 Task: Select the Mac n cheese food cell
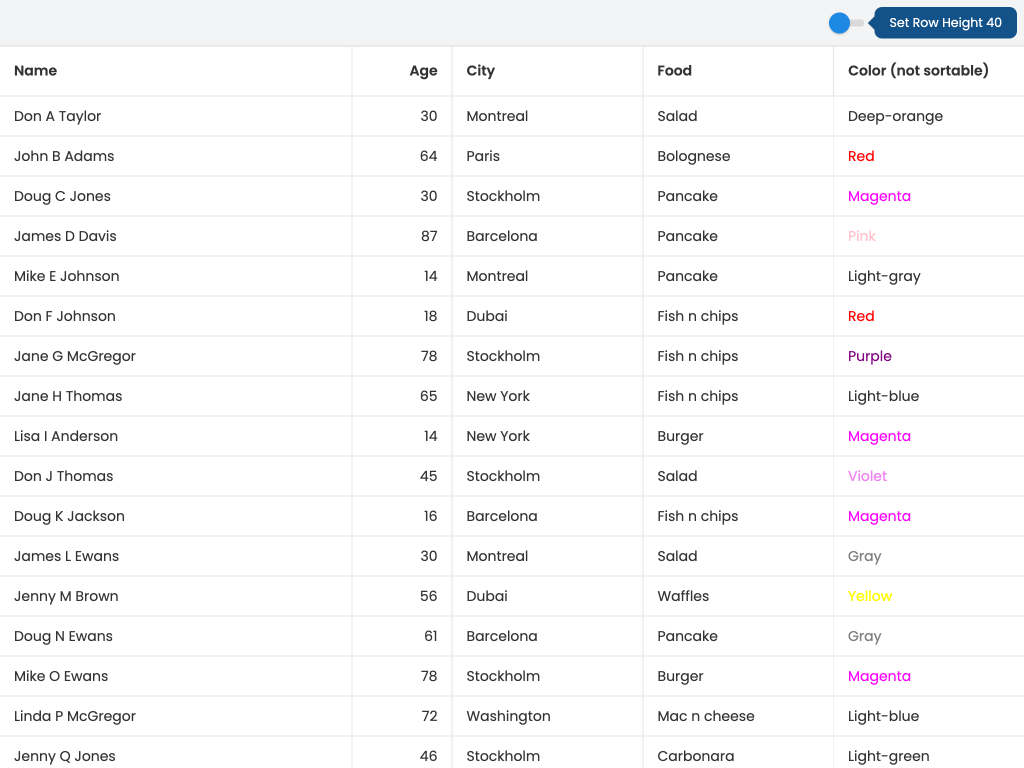705,716
